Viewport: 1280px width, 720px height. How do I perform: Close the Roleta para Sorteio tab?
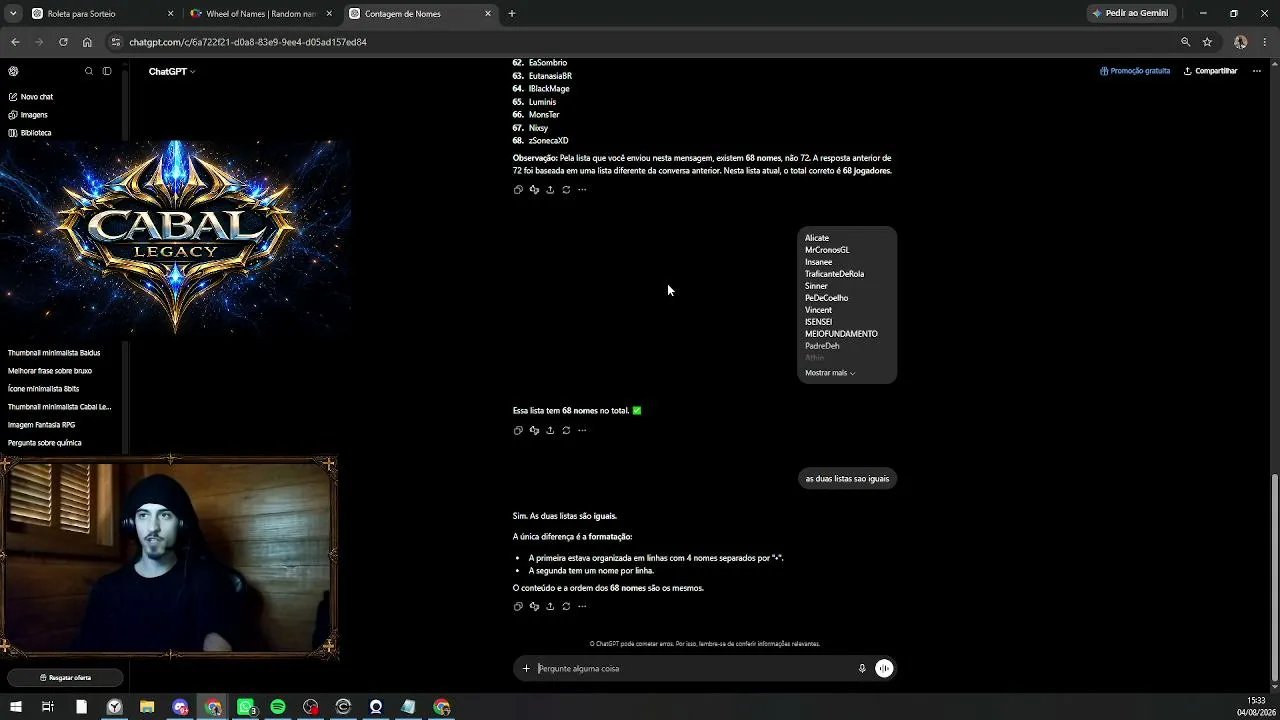(x=170, y=14)
